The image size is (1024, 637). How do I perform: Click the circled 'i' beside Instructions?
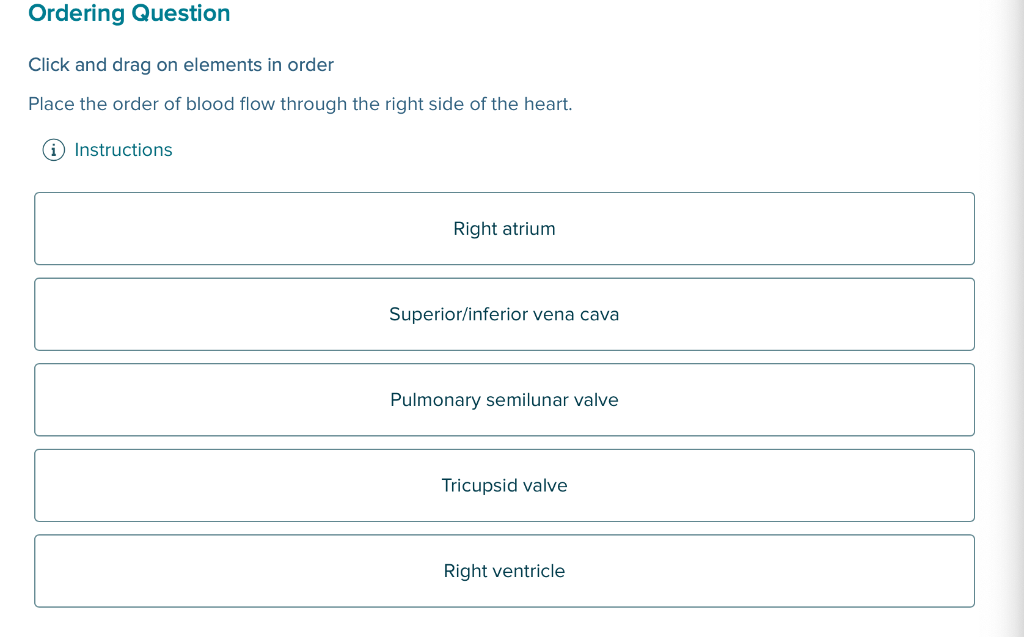pyautogui.click(x=54, y=150)
